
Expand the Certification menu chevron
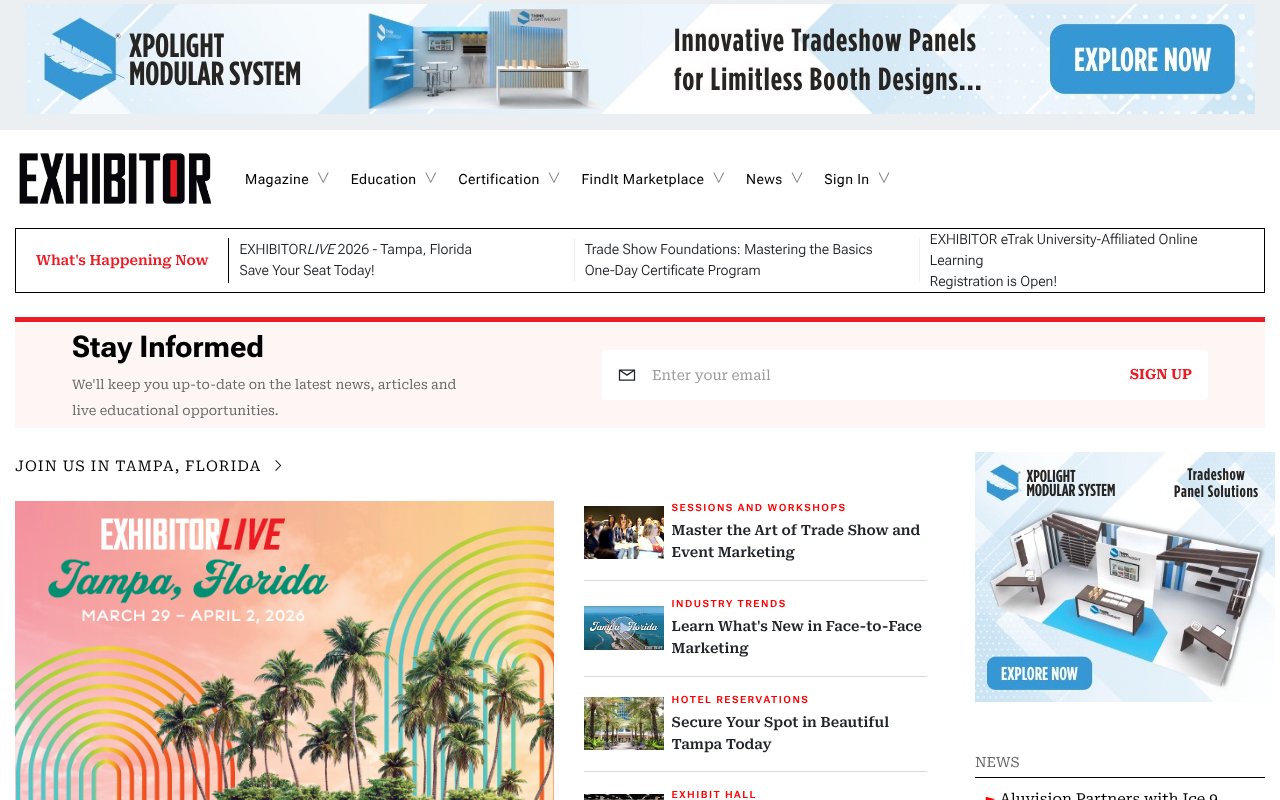555,178
